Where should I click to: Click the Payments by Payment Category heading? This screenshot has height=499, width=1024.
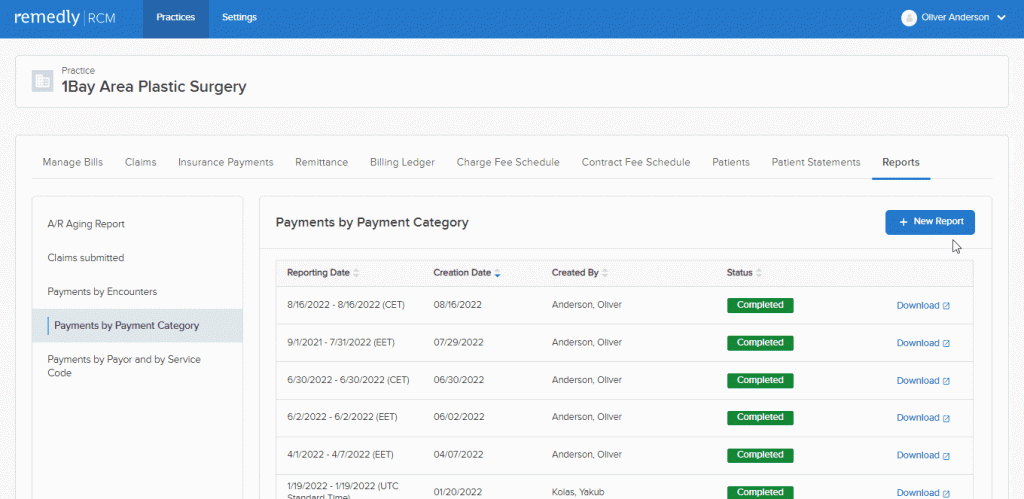pos(372,223)
